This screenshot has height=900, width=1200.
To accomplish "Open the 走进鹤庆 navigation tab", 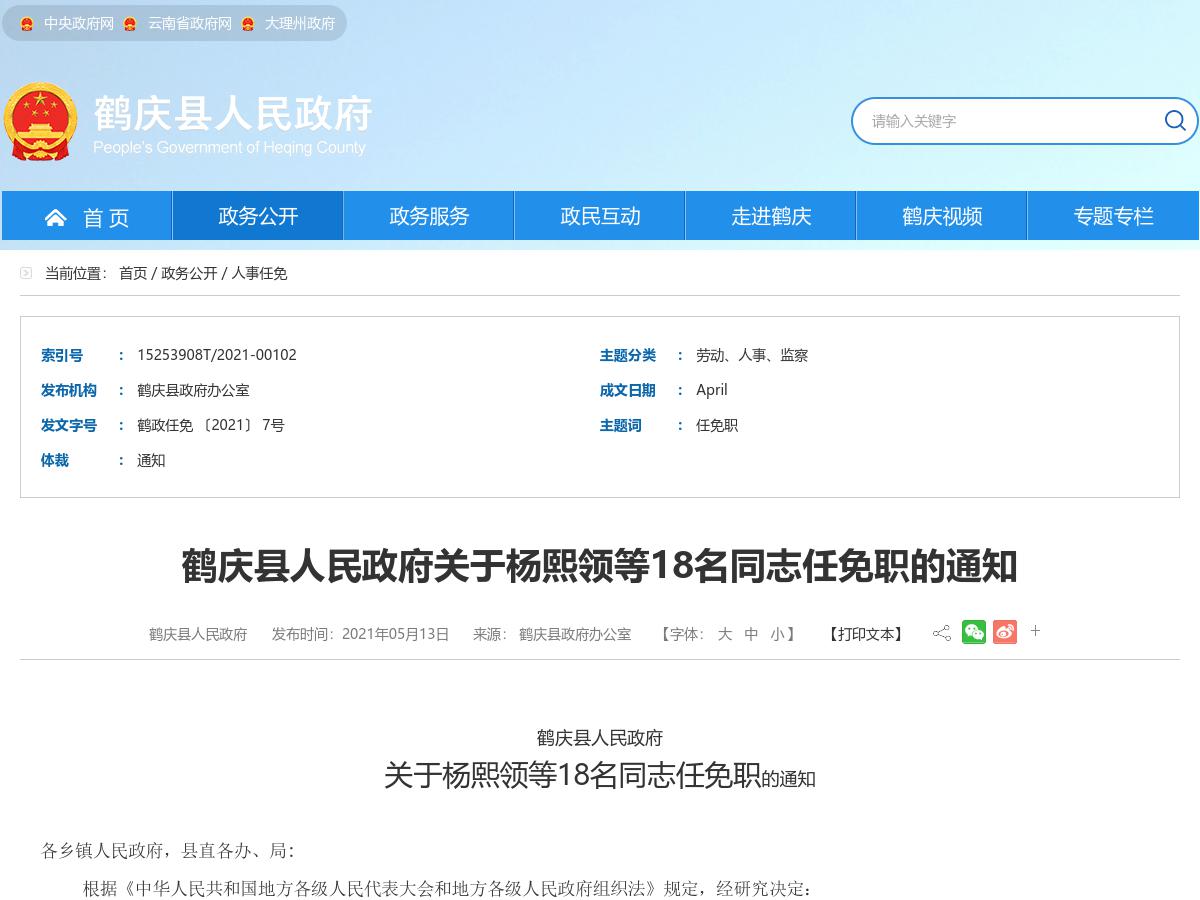I will [771, 216].
